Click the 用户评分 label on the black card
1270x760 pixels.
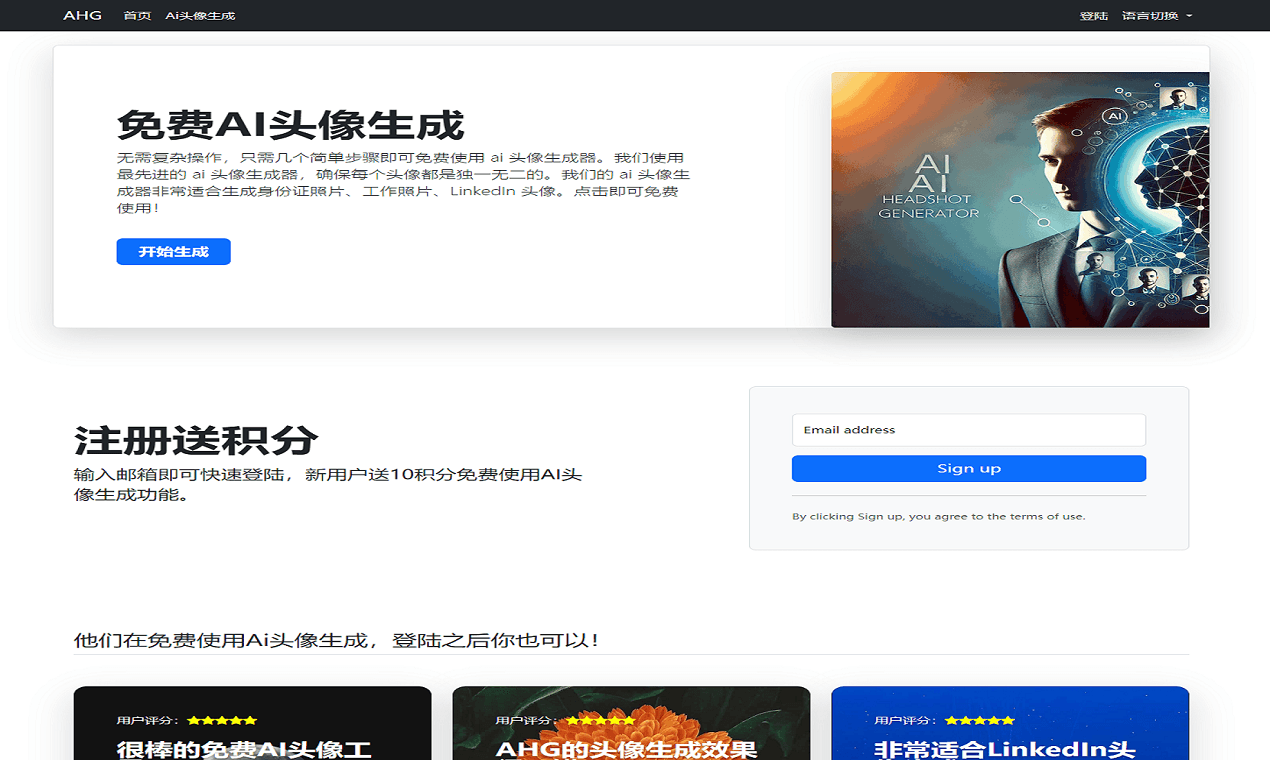pos(147,720)
